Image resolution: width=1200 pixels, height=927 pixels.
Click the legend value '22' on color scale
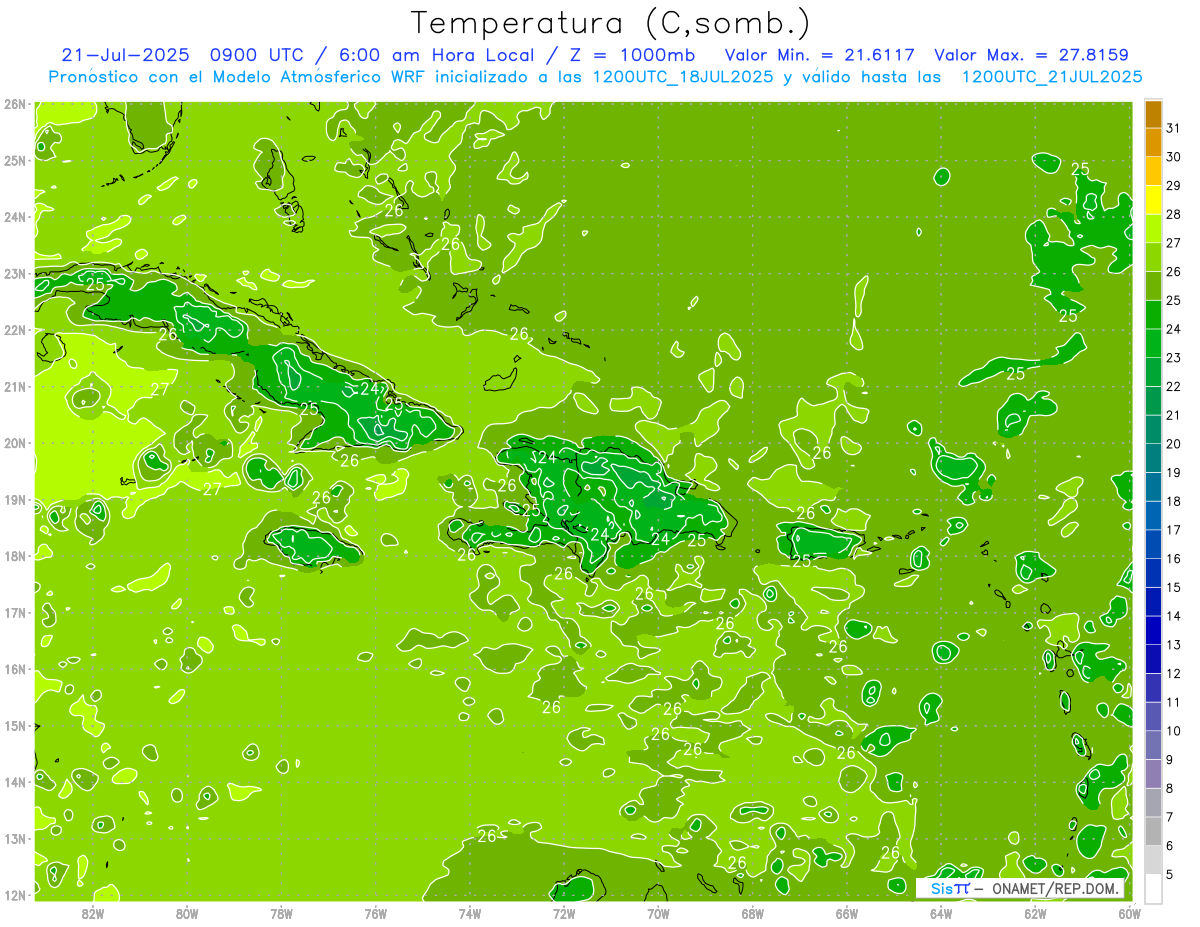pyautogui.click(x=1173, y=386)
